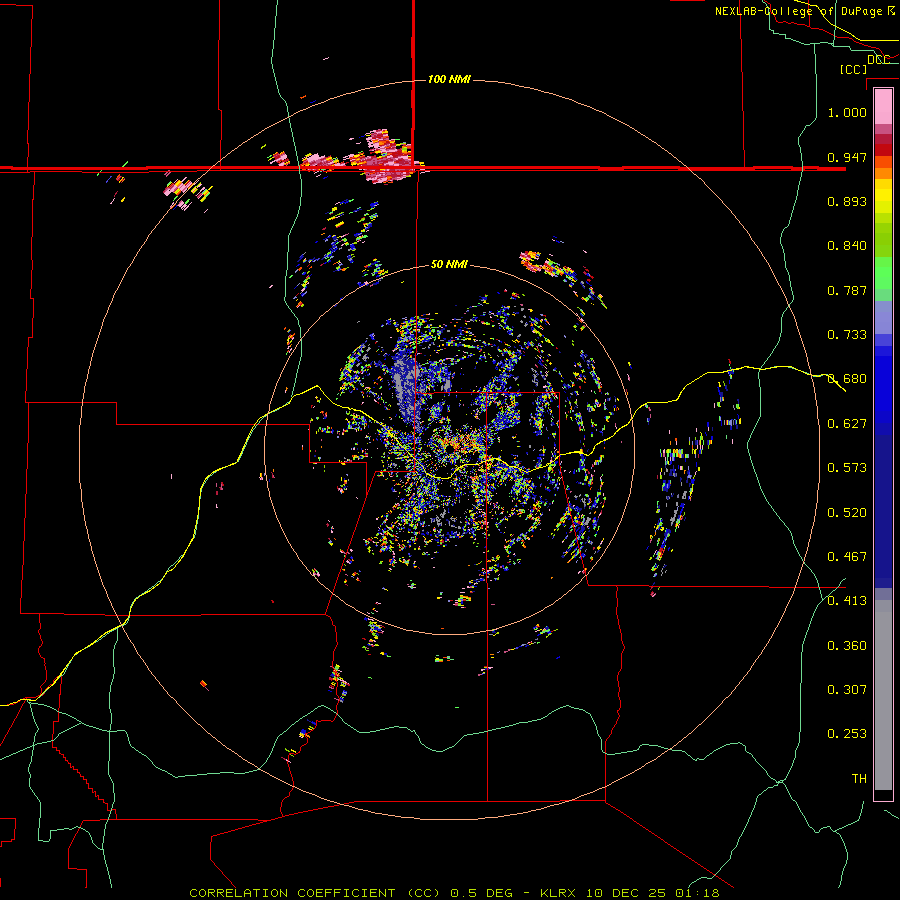Click the 100 NMI range ring label
900x900 pixels.
coord(449,79)
